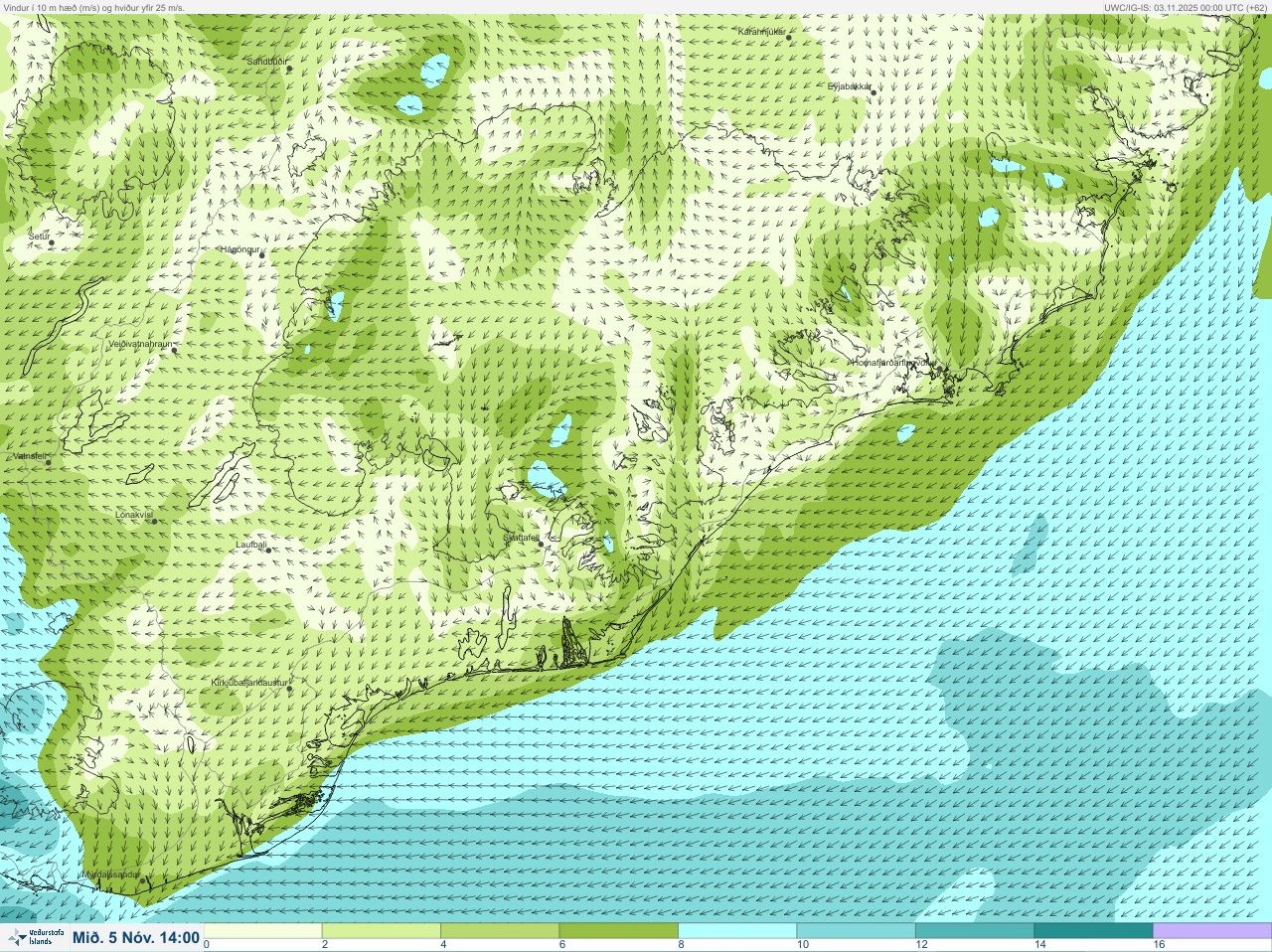The width and height of the screenshot is (1272, 952).
Task: Click the Laufbali station marker
Action: point(268,551)
